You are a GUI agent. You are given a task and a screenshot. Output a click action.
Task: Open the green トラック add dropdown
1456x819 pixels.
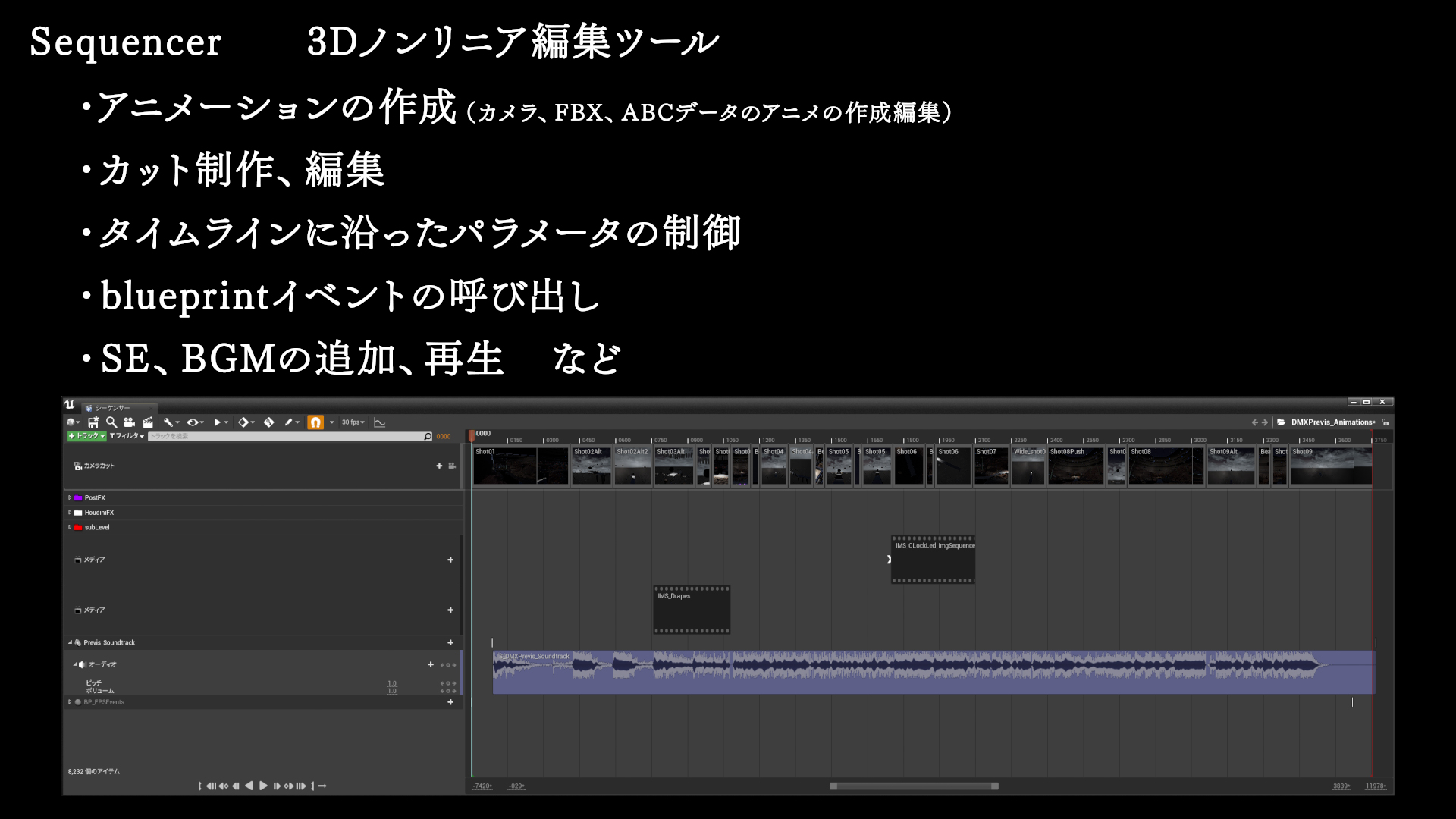pos(86,436)
